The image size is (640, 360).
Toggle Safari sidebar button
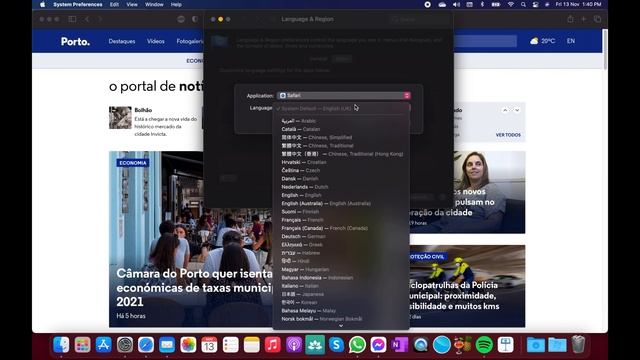72,19
